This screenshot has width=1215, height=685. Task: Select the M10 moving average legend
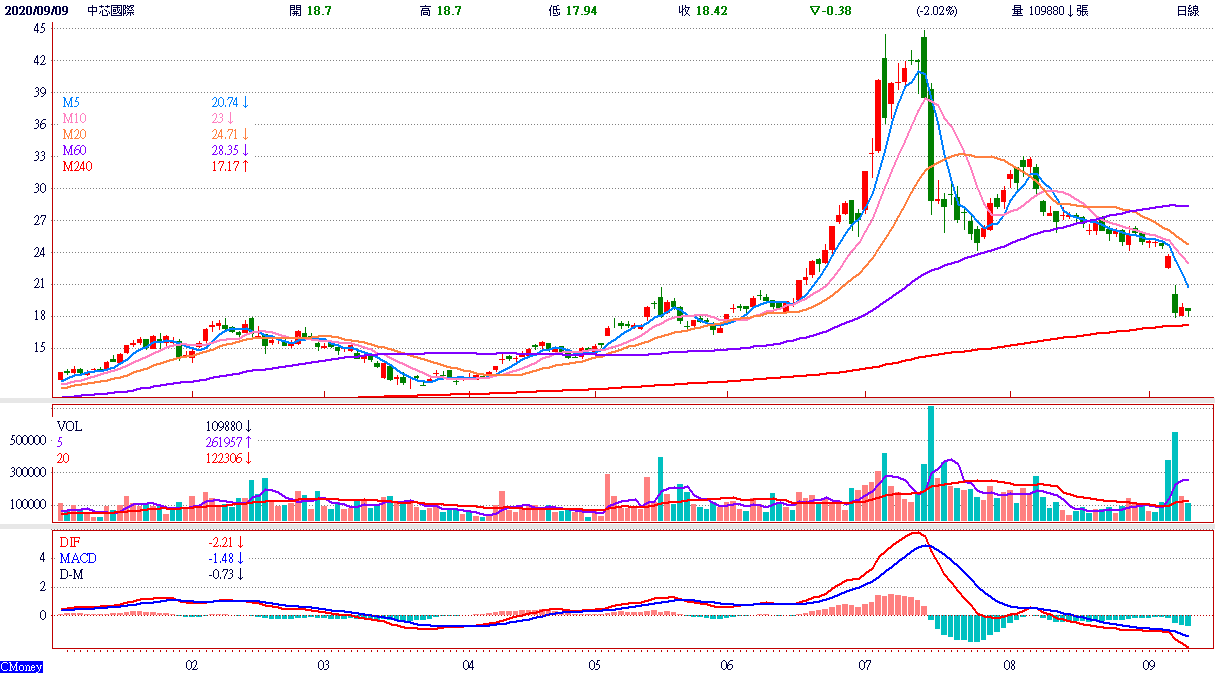point(75,118)
